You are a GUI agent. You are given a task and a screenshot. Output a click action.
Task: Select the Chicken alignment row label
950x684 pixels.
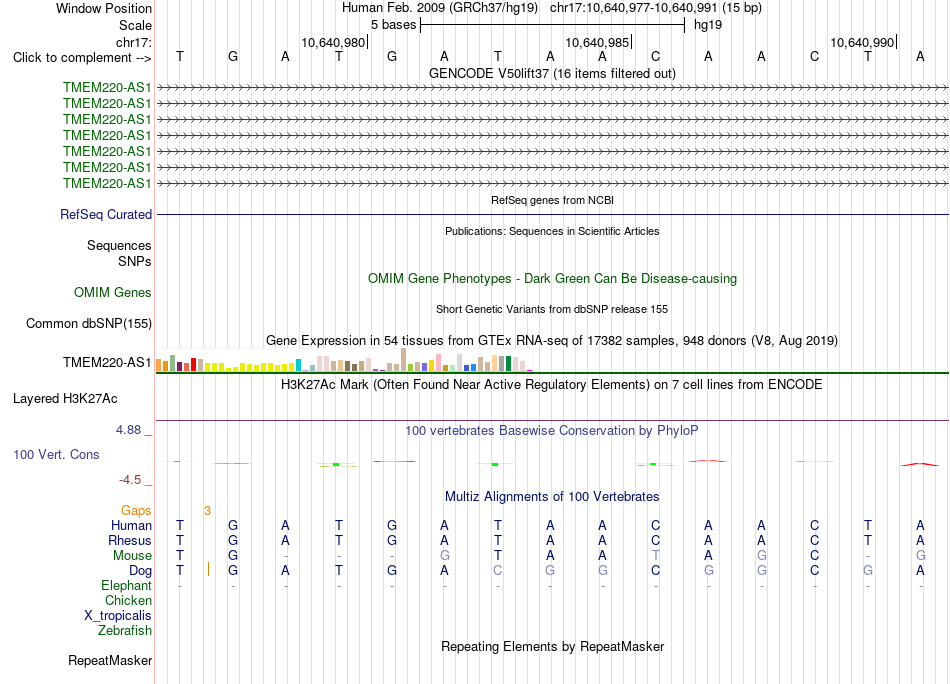[128, 600]
